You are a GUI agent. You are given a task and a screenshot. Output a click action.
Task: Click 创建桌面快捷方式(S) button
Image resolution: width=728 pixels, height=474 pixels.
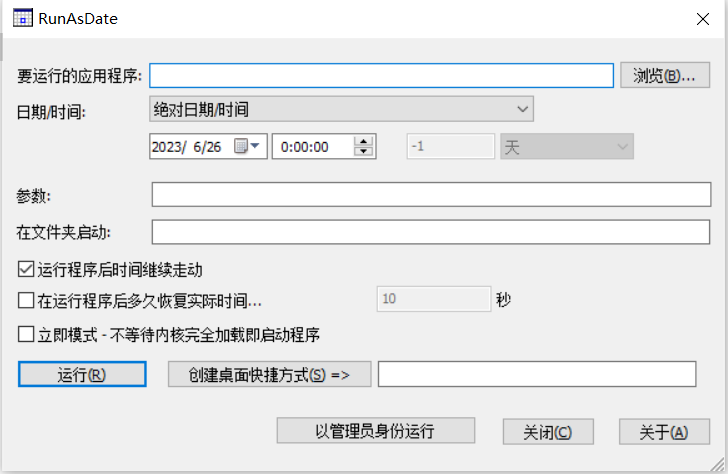pos(270,374)
